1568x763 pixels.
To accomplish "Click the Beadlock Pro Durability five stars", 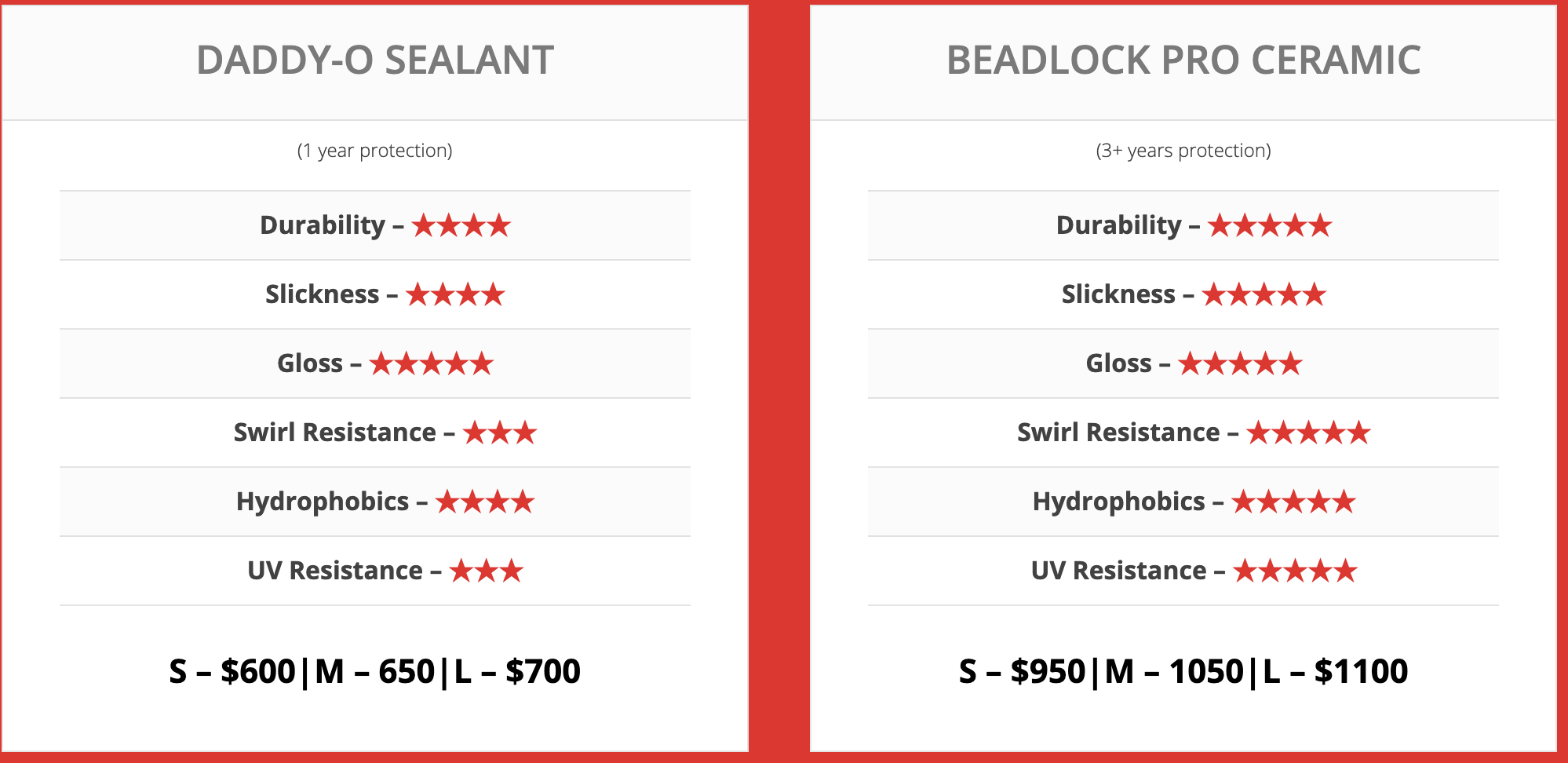I will (1271, 226).
